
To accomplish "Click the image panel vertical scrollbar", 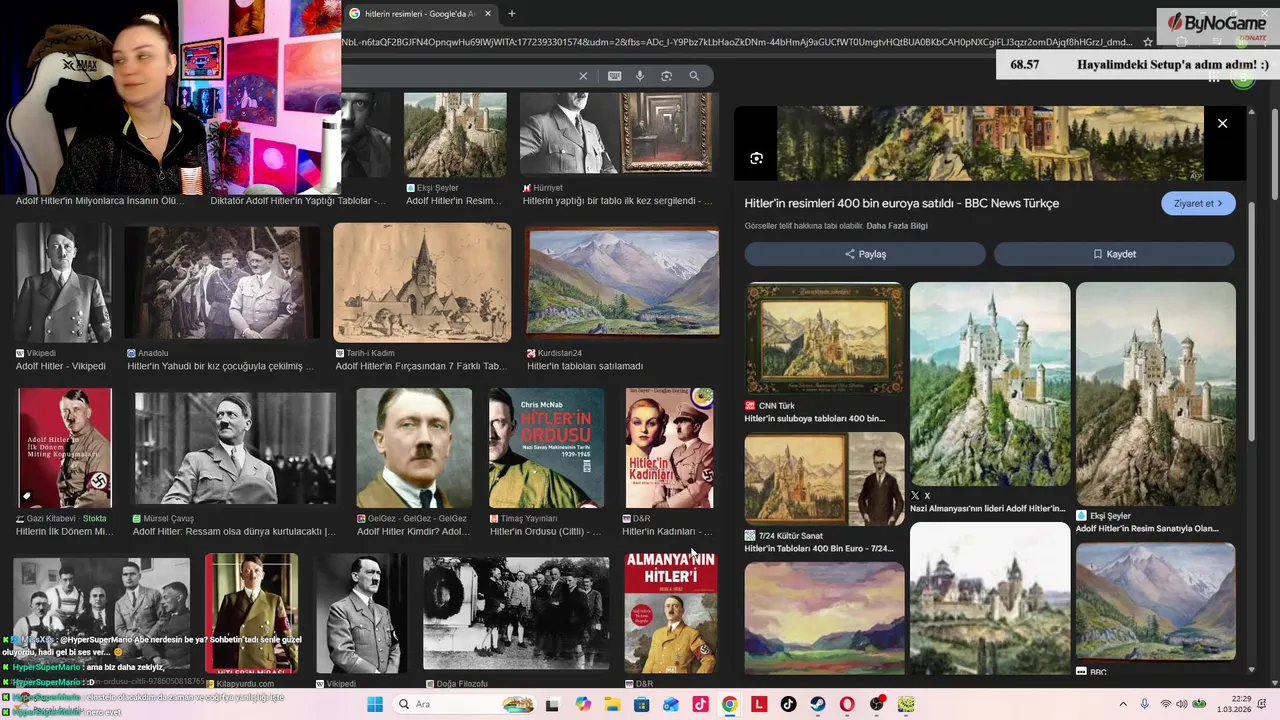I will pos(1252,320).
